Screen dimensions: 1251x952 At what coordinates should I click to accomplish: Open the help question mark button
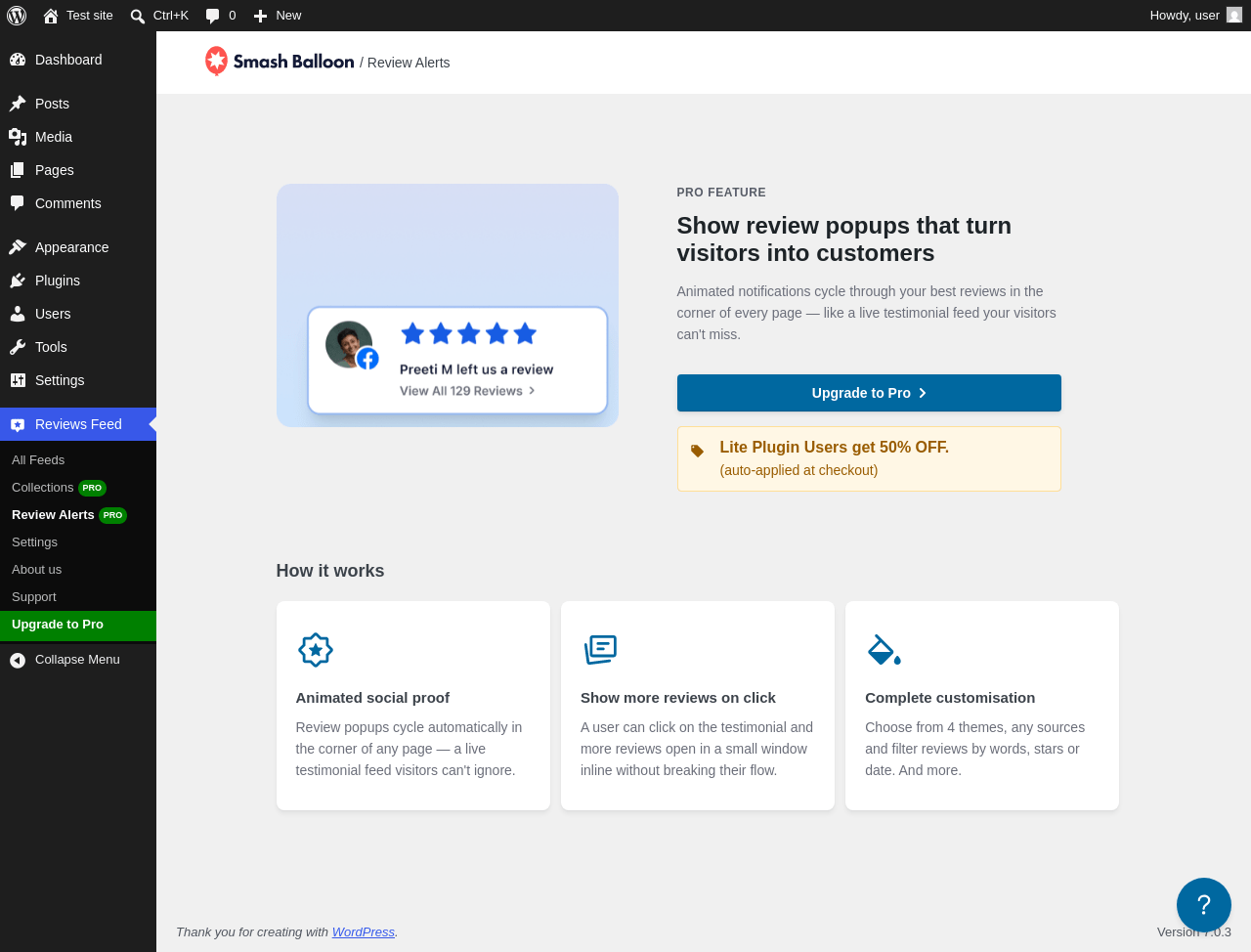click(x=1204, y=905)
